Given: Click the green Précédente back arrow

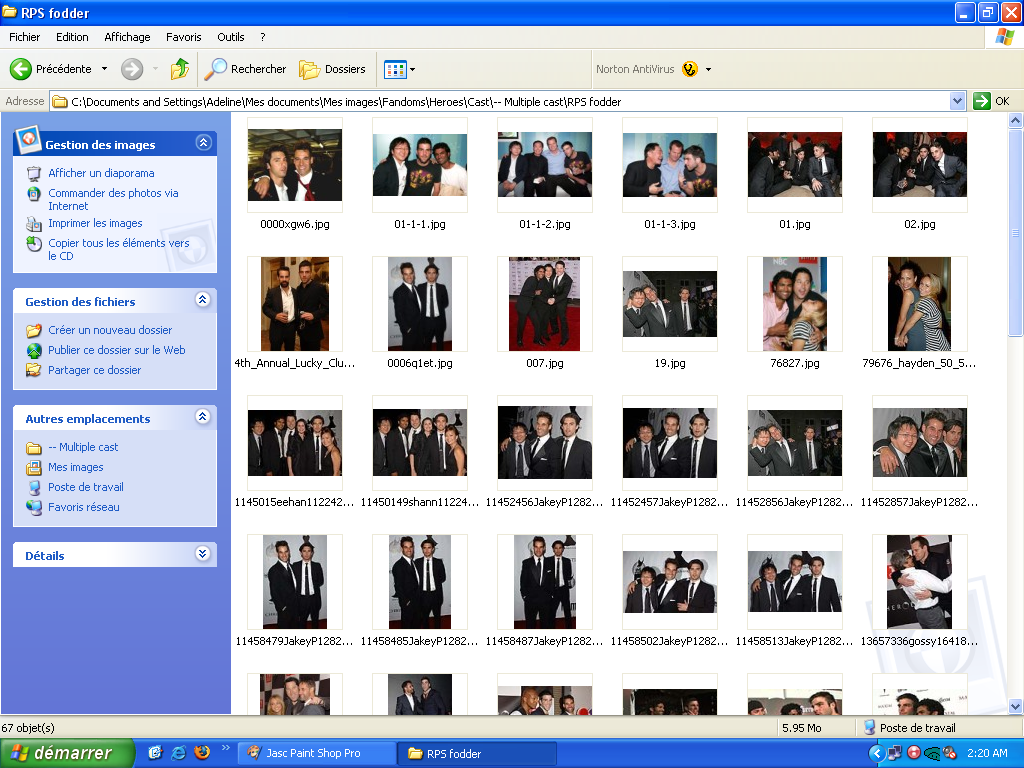Looking at the screenshot, I should coord(21,69).
